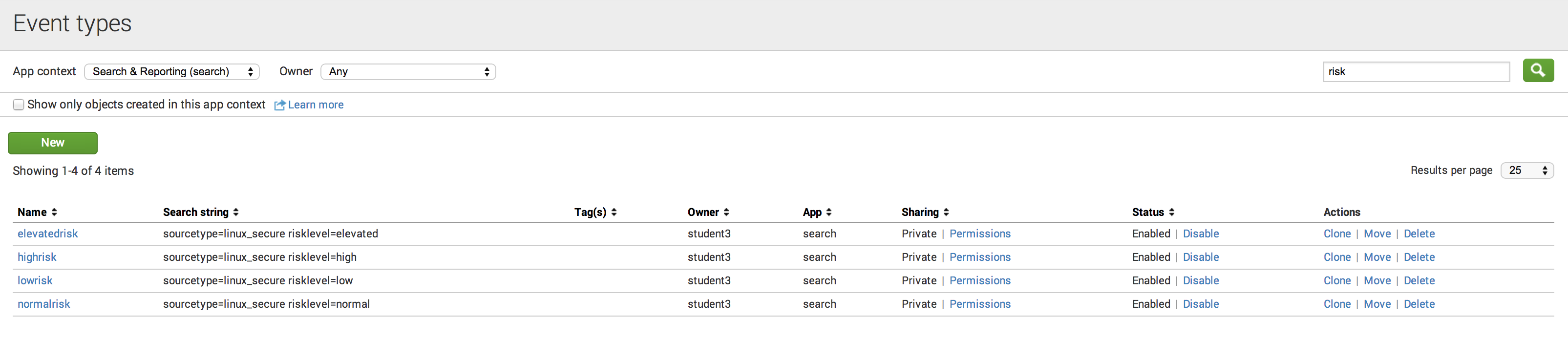Click the green New button
Viewport: 1568px width, 340px height.
pyautogui.click(x=52, y=143)
